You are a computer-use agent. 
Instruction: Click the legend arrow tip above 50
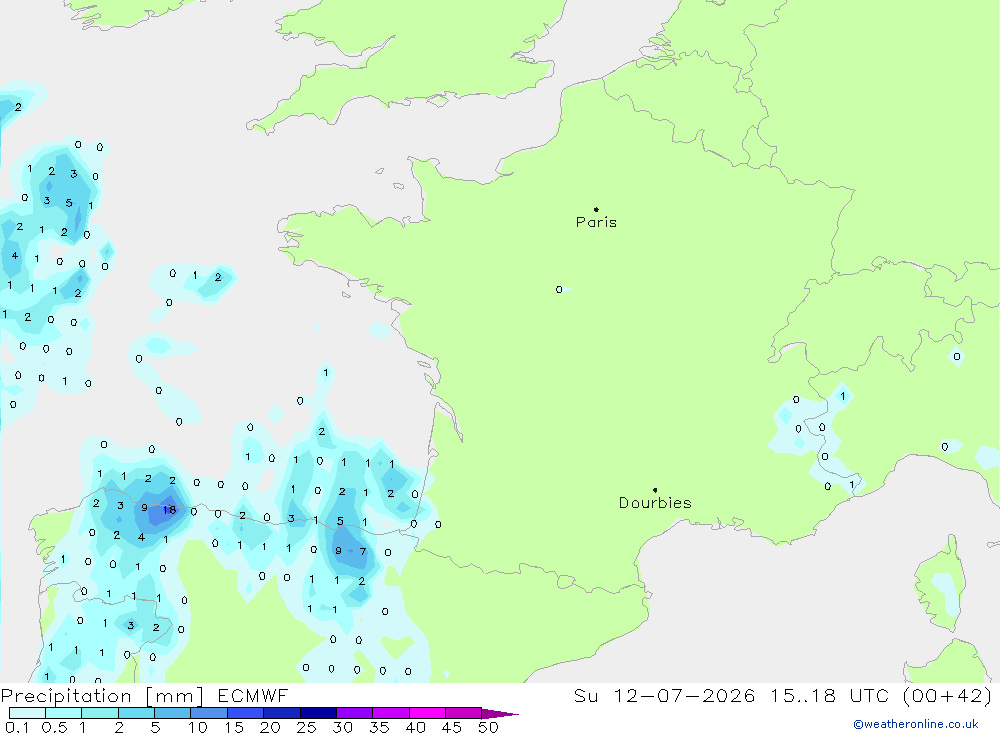point(501,714)
